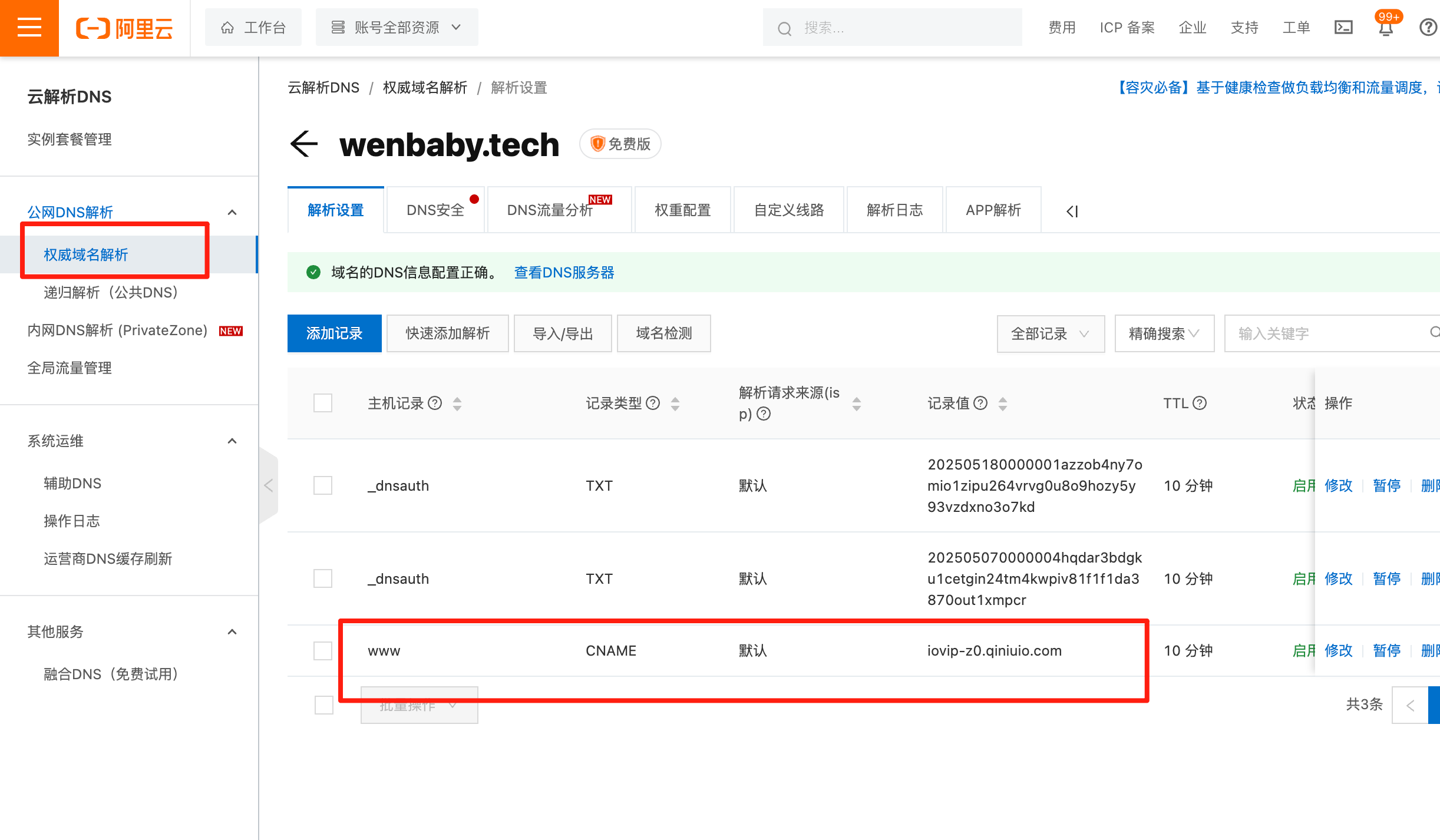Collapse the sidebar with left handle
Screen dimensions: 1440x840
point(269,485)
